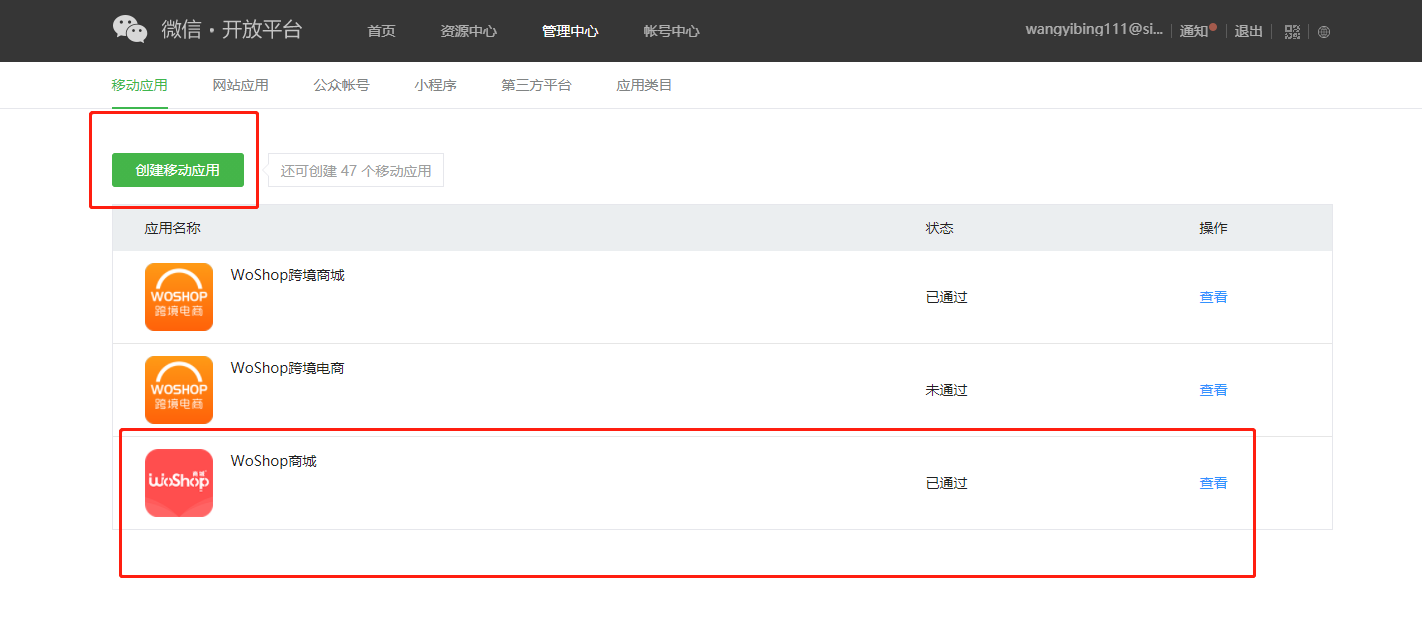
Task: Switch to the 应用类目 tab
Action: click(645, 85)
